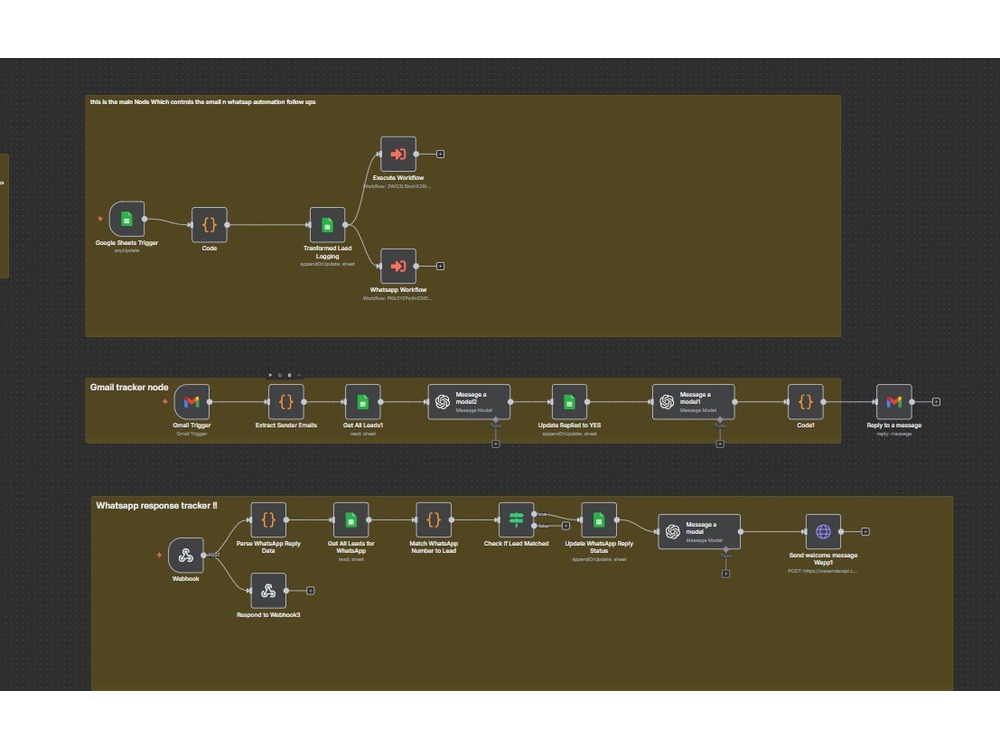The height and width of the screenshot is (750, 1000).
Task: Delete Extract Sender Emails via trash icon
Action: 290,375
